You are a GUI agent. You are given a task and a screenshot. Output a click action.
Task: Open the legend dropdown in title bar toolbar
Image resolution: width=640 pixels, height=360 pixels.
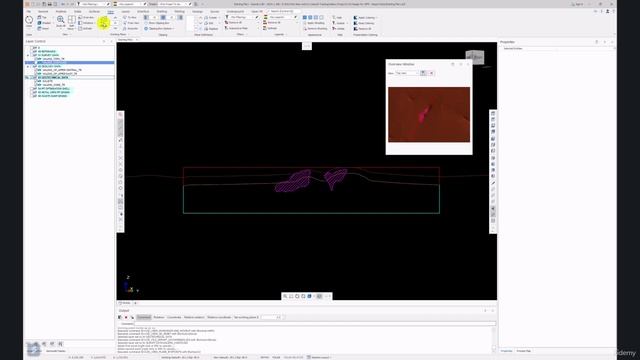[x=130, y=4]
